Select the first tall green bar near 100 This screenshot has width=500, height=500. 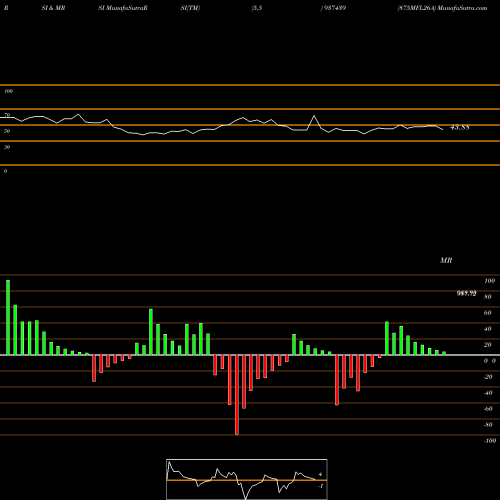(8, 318)
